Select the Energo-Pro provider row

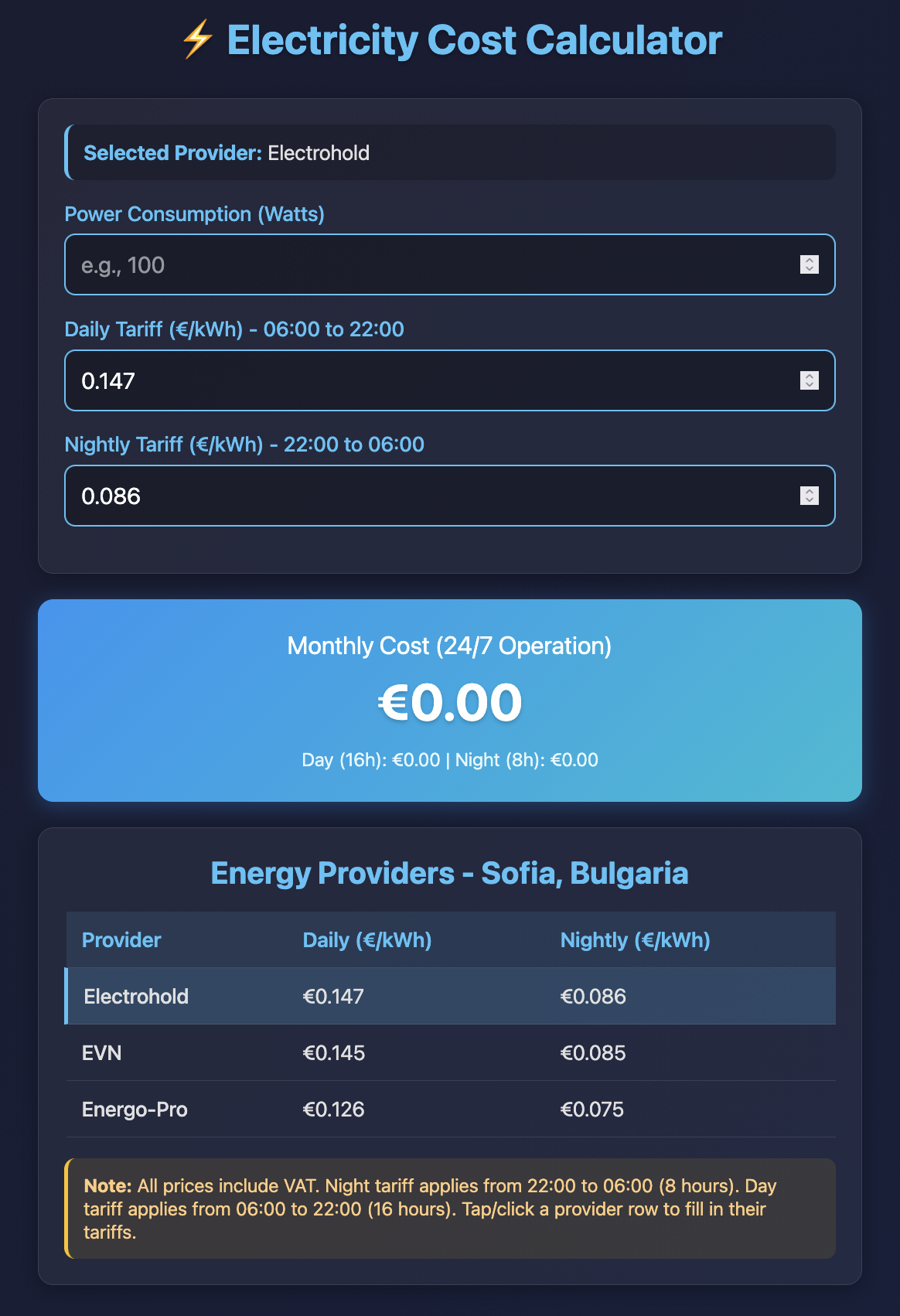point(450,1109)
